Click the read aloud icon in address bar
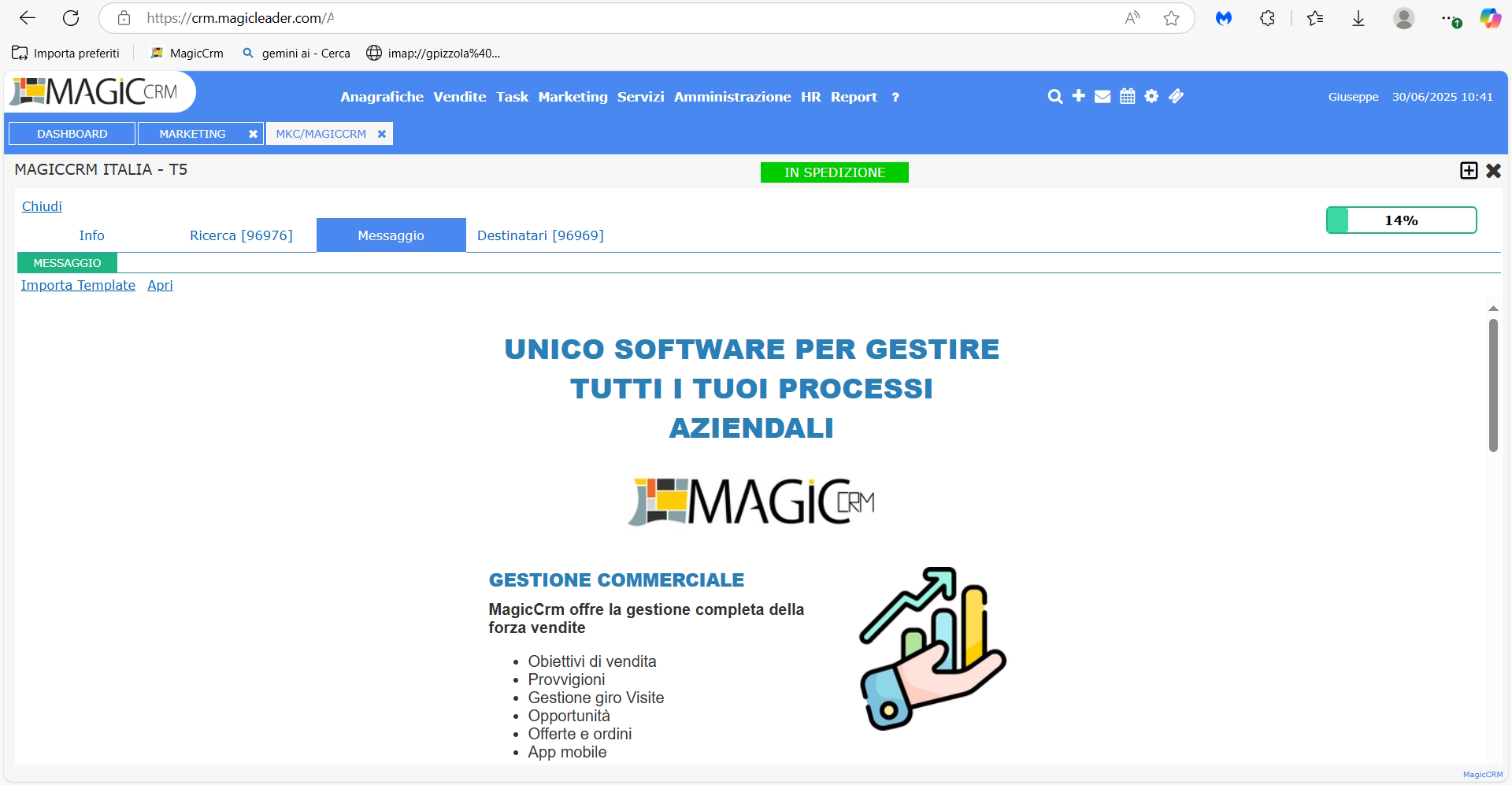 [x=1132, y=18]
